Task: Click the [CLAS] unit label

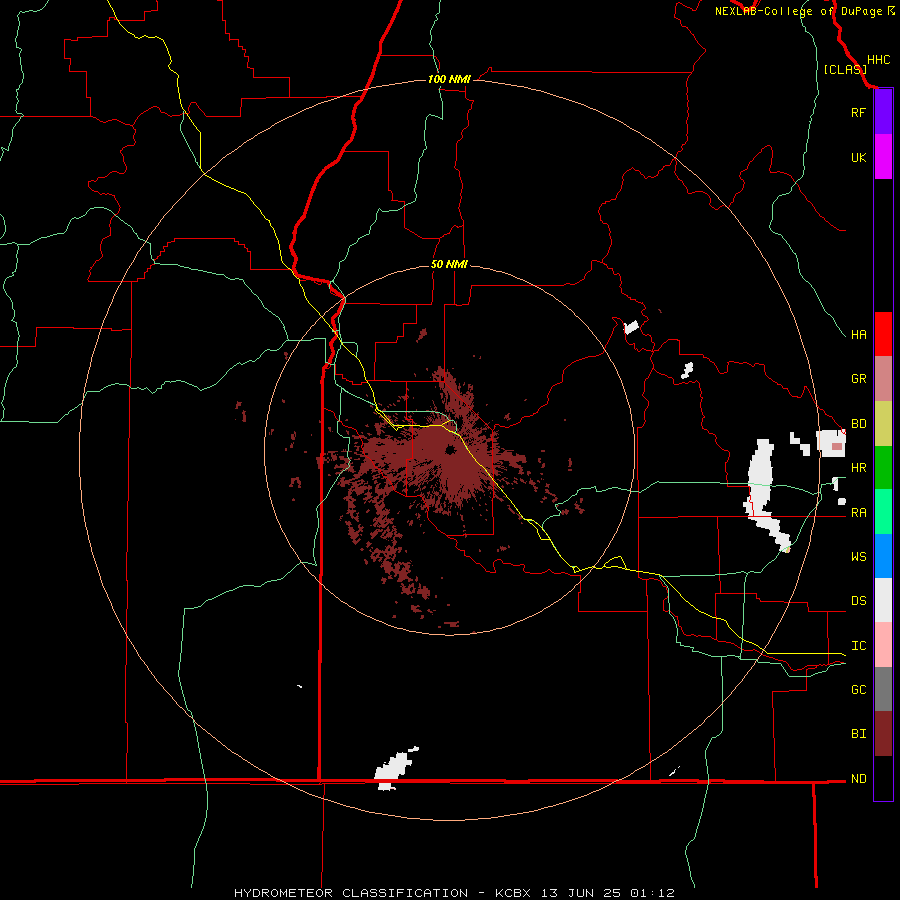Action: [845, 69]
